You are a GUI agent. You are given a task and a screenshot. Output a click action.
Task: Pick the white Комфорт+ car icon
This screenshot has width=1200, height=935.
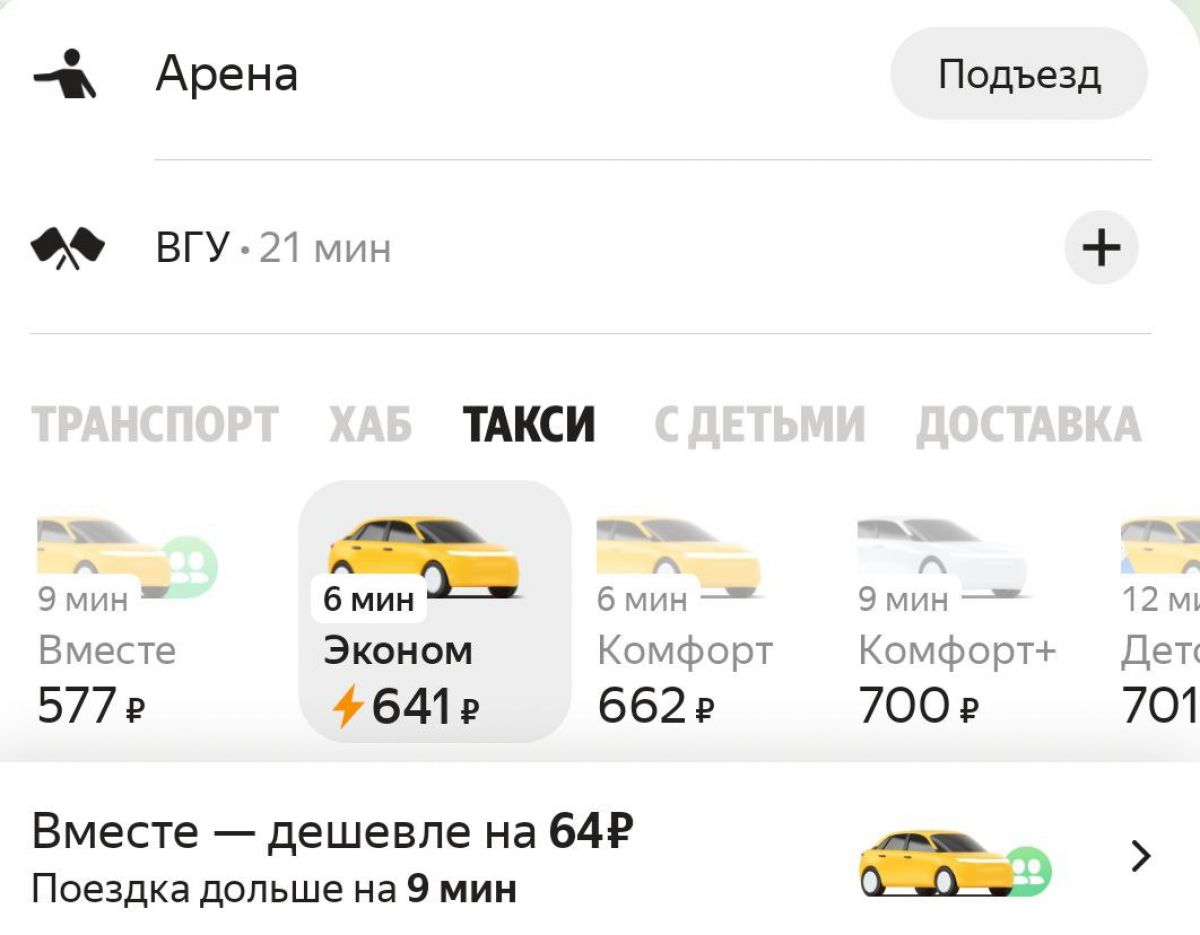942,553
